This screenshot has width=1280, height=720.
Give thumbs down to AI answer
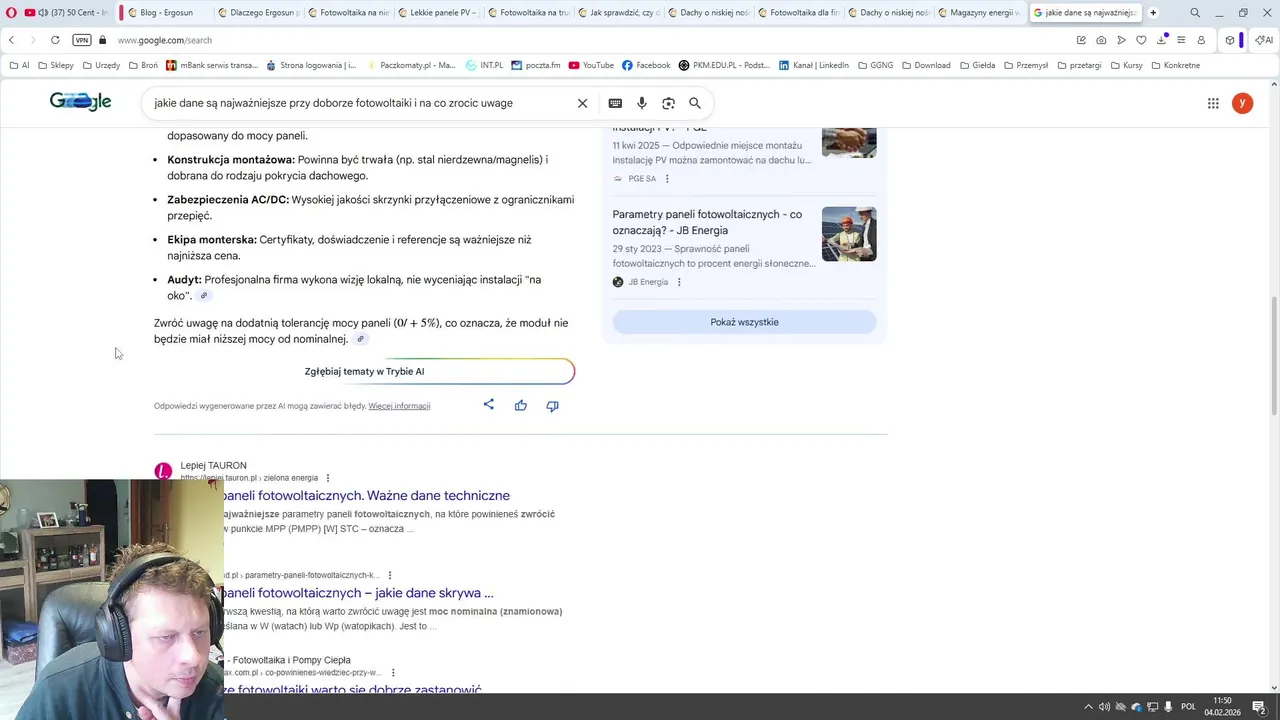pyautogui.click(x=552, y=405)
